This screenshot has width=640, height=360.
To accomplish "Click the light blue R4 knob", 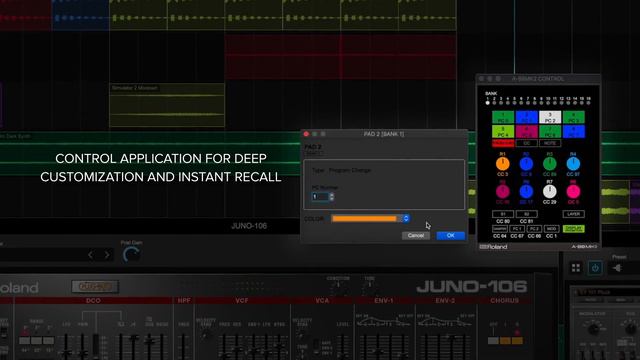I will point(573,164).
